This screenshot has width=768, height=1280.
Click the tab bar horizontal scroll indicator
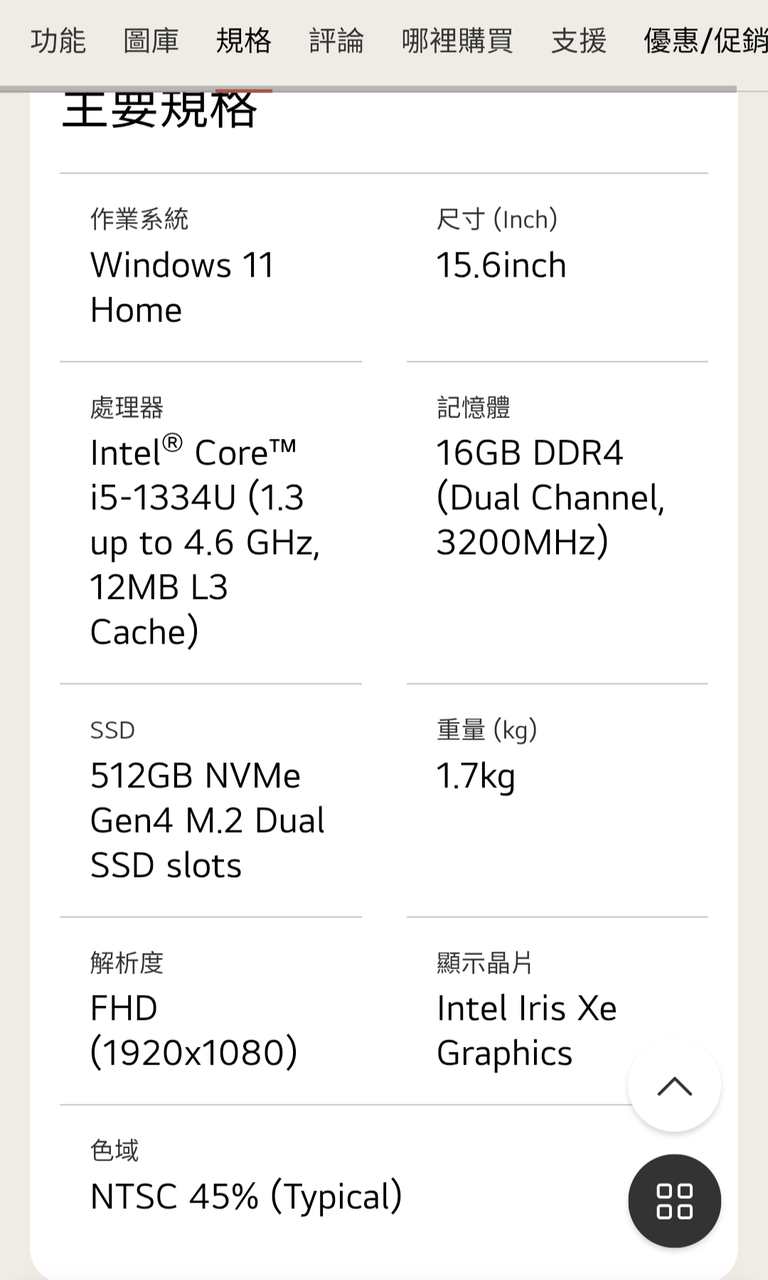(x=368, y=89)
